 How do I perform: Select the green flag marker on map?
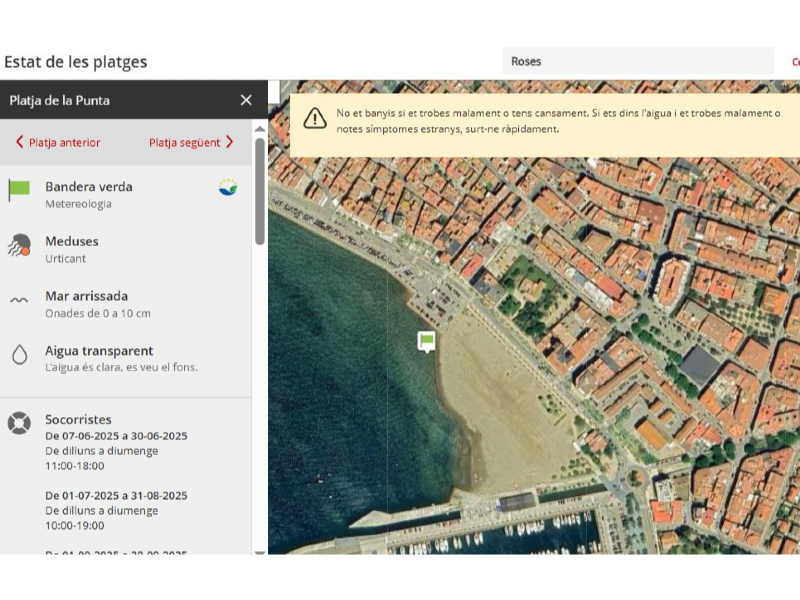(427, 342)
